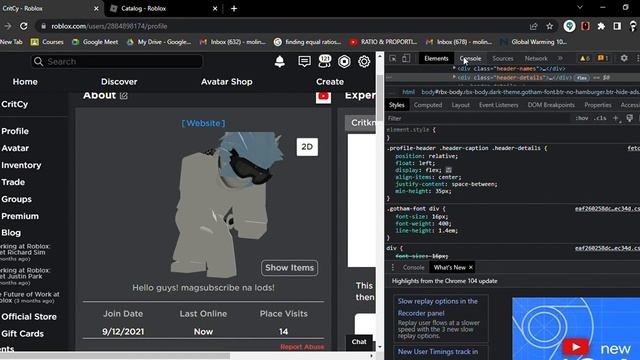Image resolution: width=640 pixels, height=360 pixels.
Task: Close the What's New drawer tab
Action: click(x=471, y=267)
